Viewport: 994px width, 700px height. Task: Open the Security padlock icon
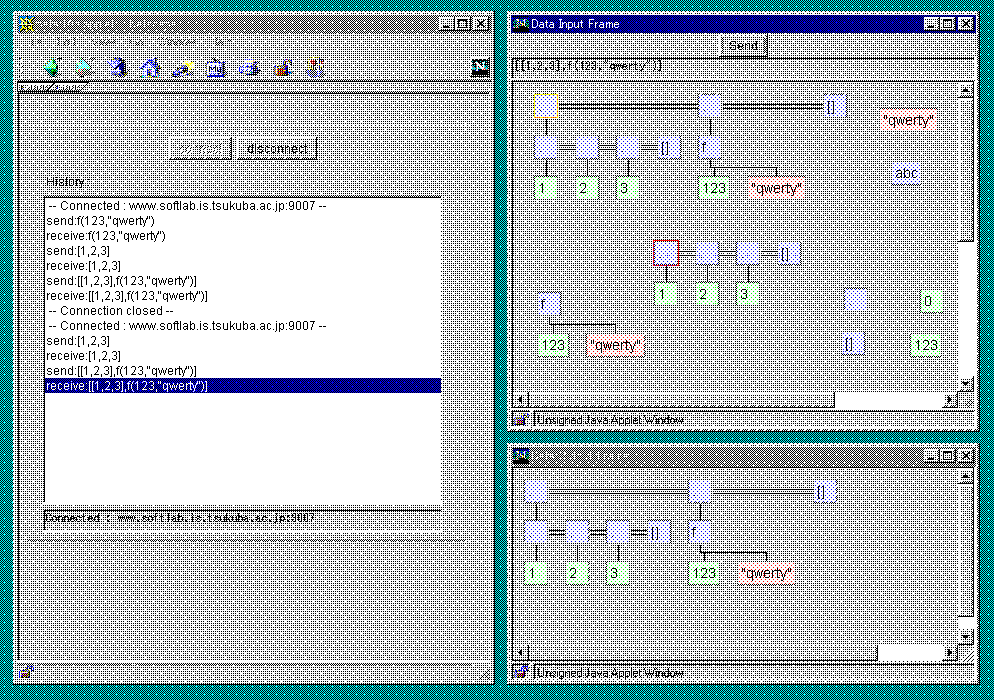tap(283, 68)
